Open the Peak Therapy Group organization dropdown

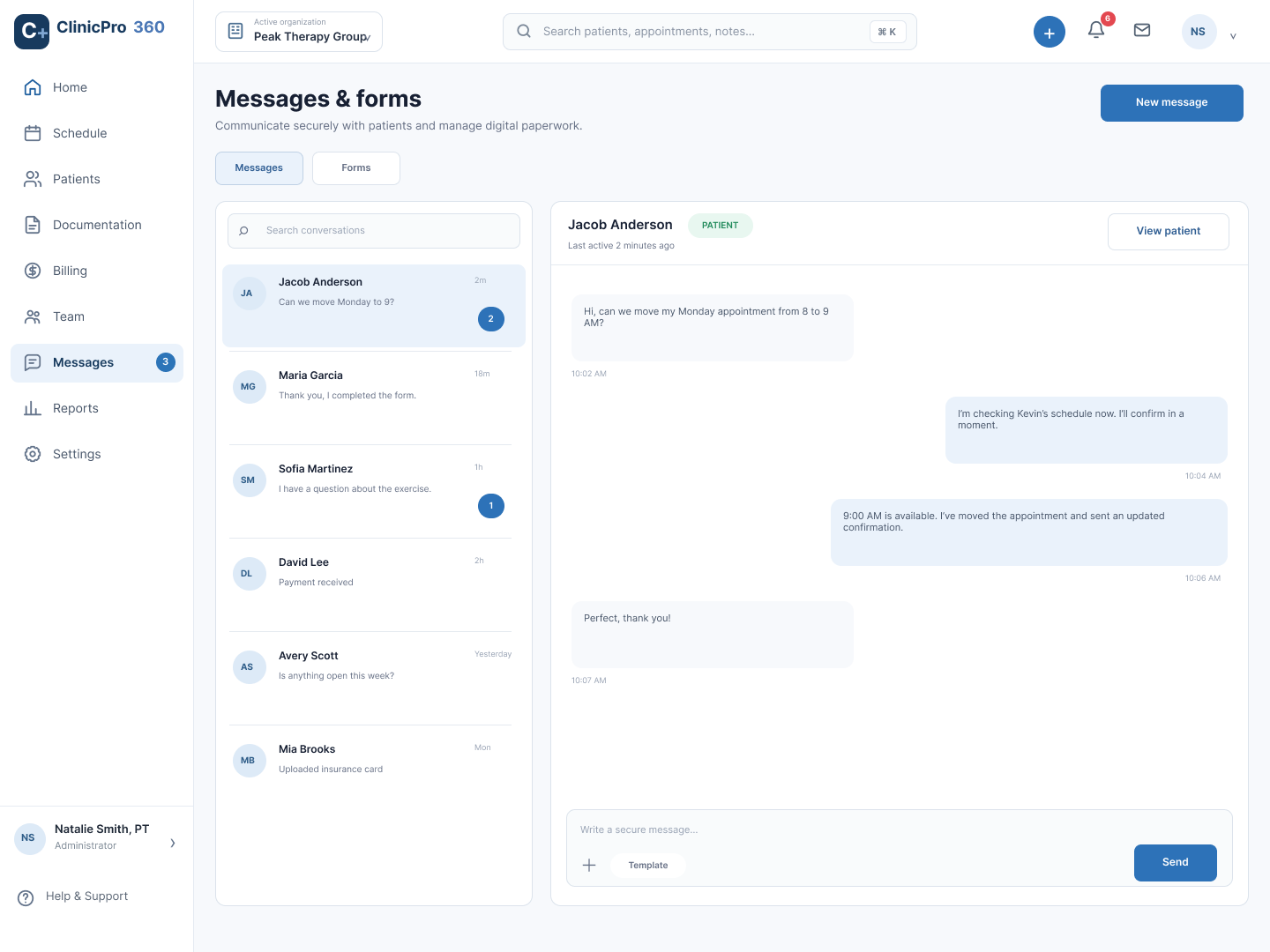[299, 32]
